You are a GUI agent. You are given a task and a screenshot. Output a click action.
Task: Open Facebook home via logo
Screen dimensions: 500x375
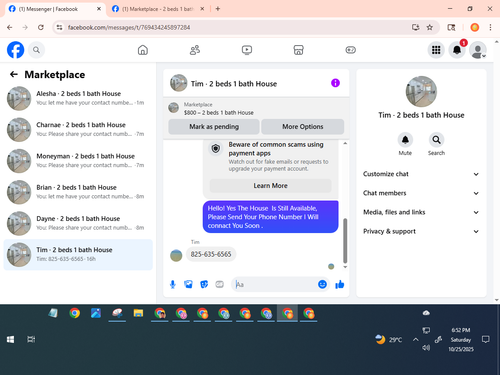pyautogui.click(x=15, y=50)
